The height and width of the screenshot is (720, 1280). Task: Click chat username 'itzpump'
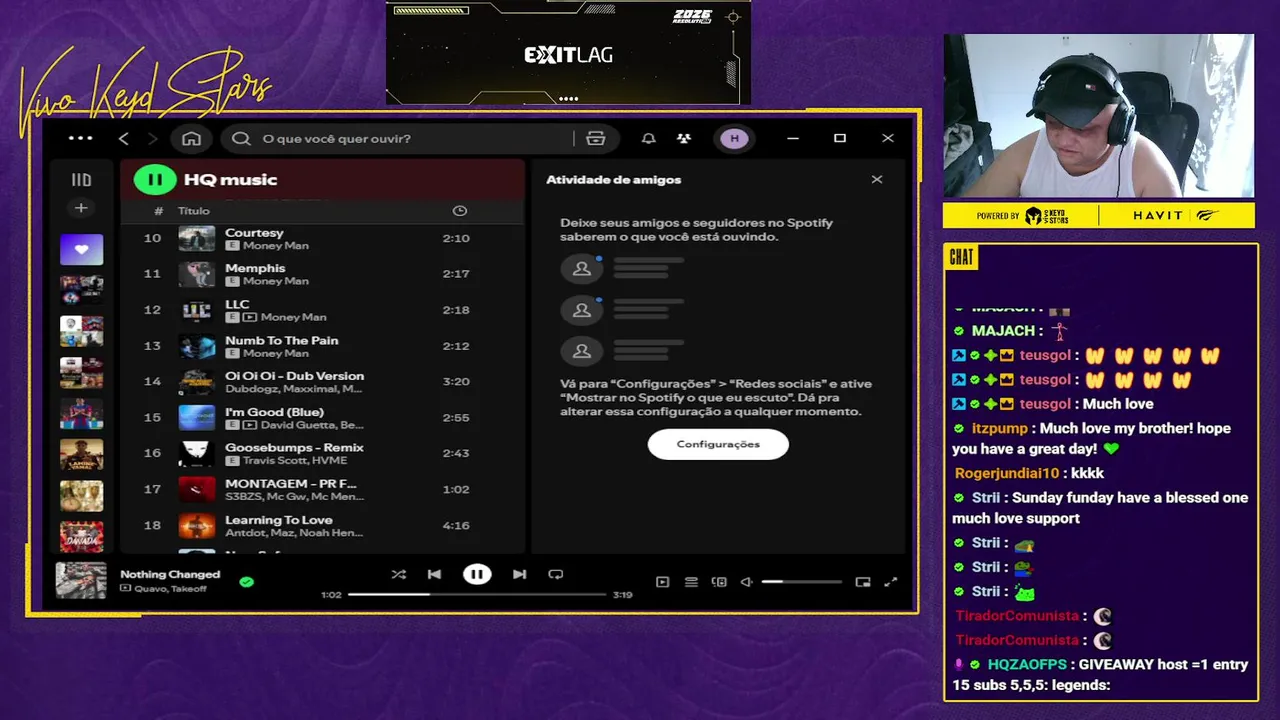point(1000,428)
